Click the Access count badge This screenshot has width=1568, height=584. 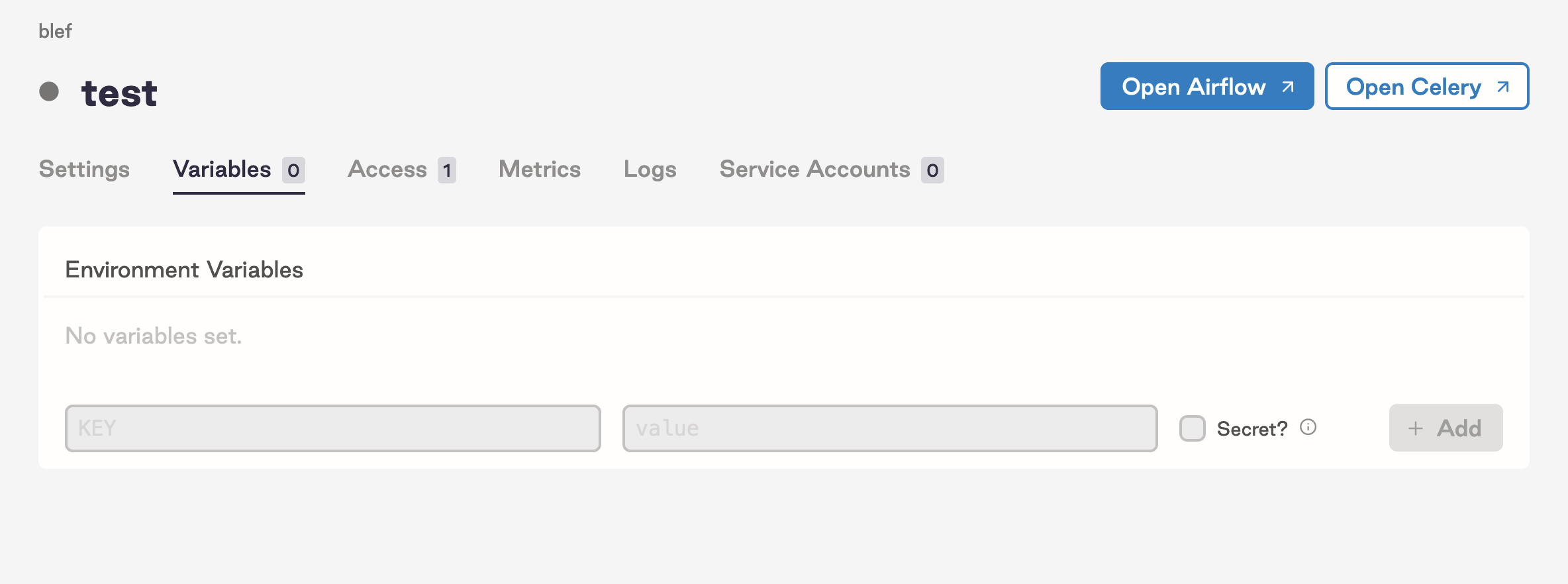(447, 170)
